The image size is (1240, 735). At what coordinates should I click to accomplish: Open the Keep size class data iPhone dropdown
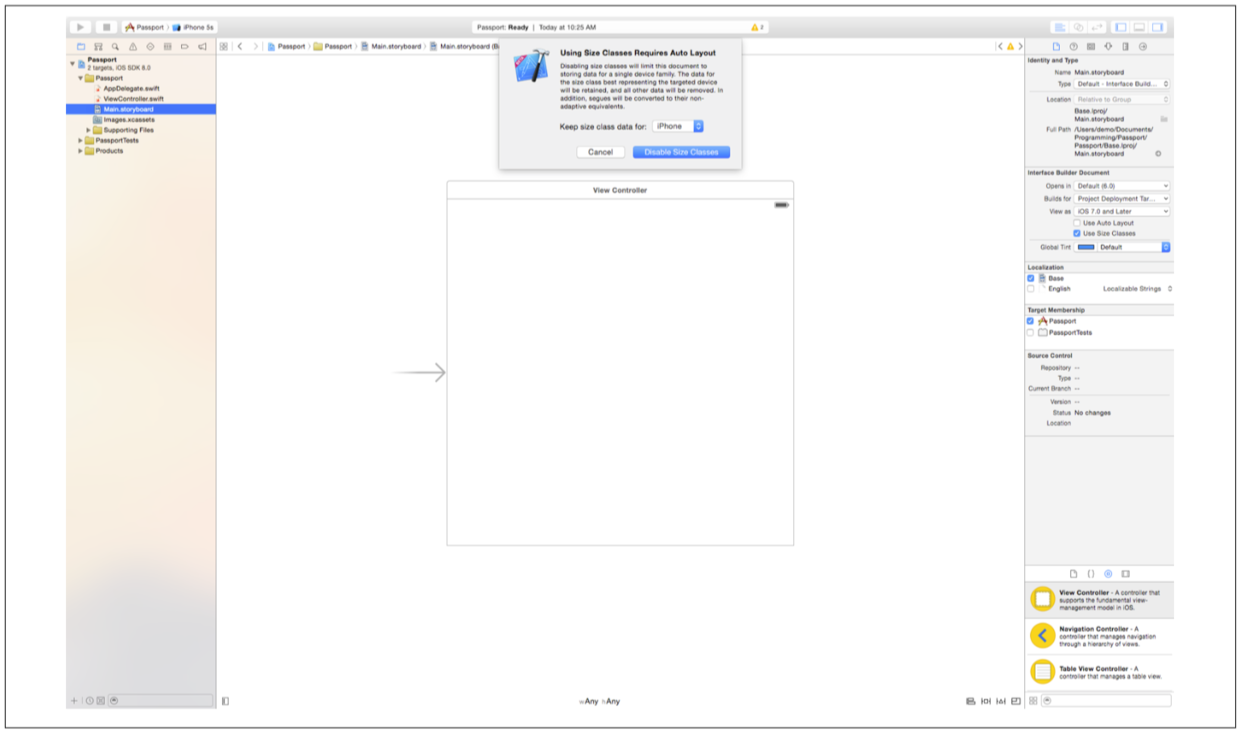pos(679,126)
